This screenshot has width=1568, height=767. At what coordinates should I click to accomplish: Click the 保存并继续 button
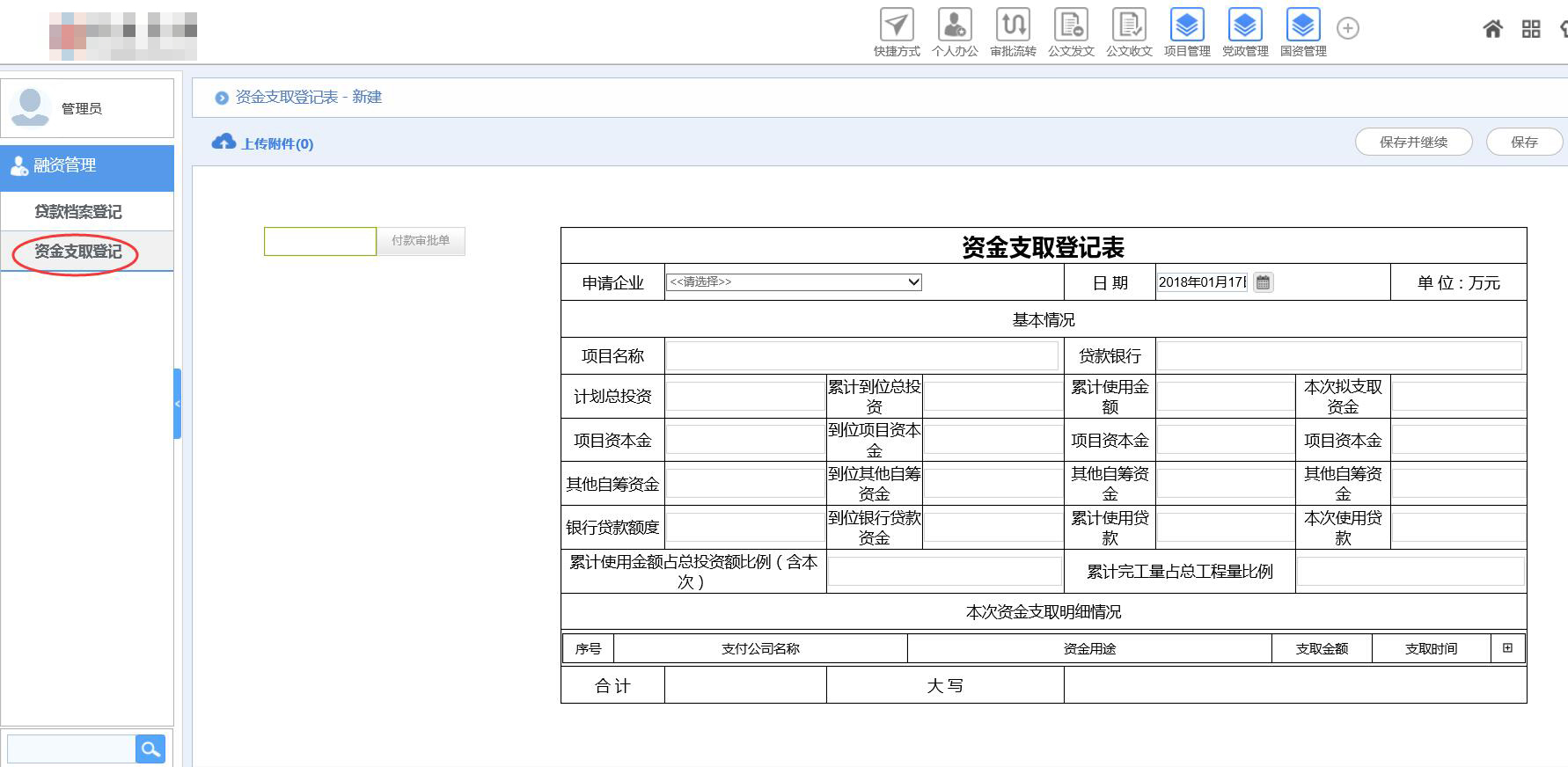(x=1413, y=142)
